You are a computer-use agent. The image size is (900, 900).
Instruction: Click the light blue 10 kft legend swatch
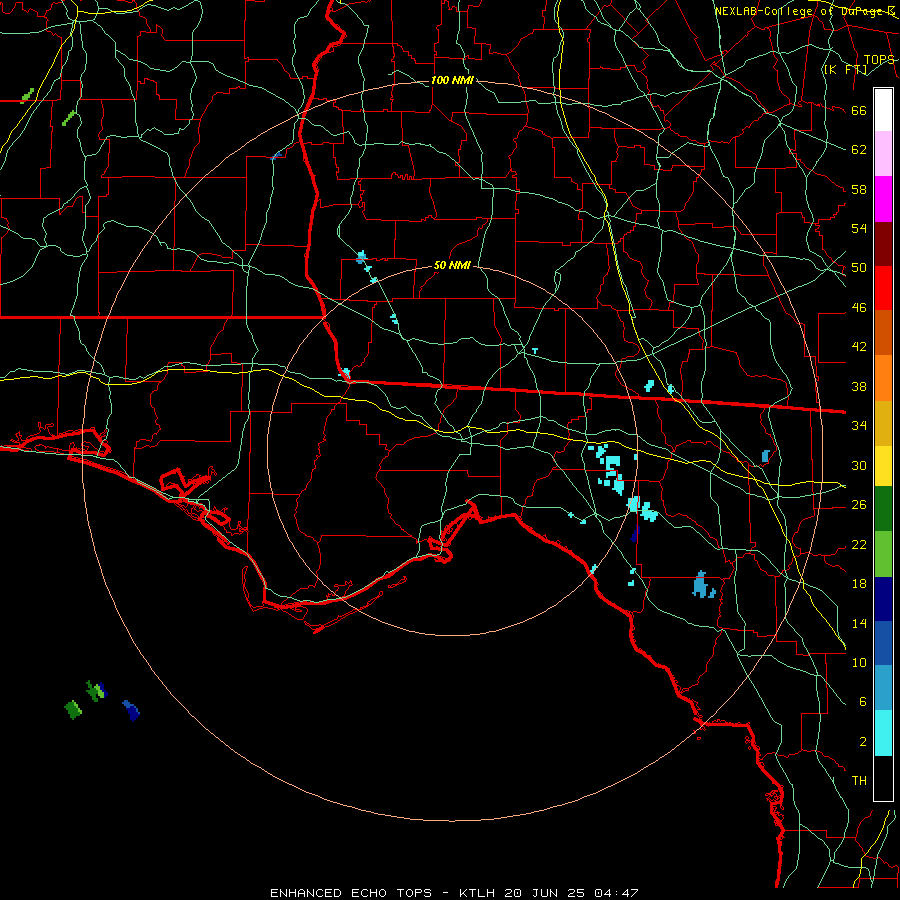(883, 688)
